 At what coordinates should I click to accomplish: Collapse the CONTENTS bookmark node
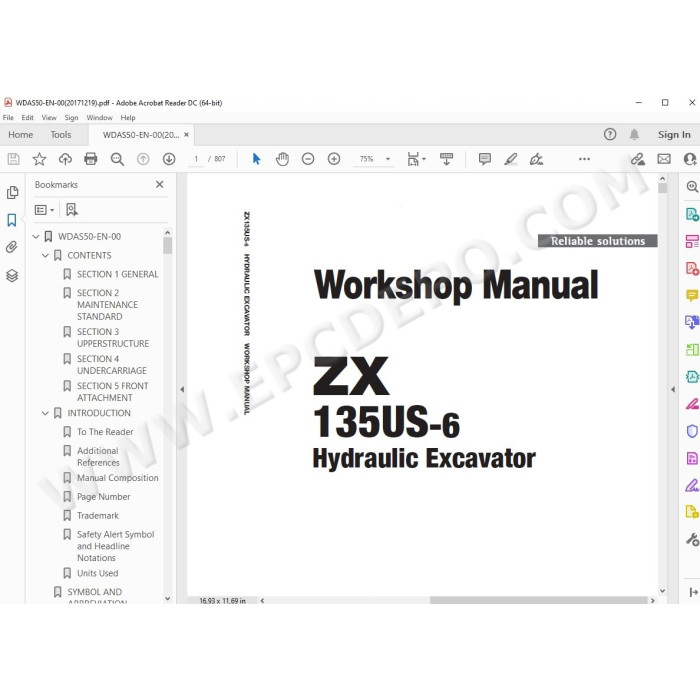point(45,255)
